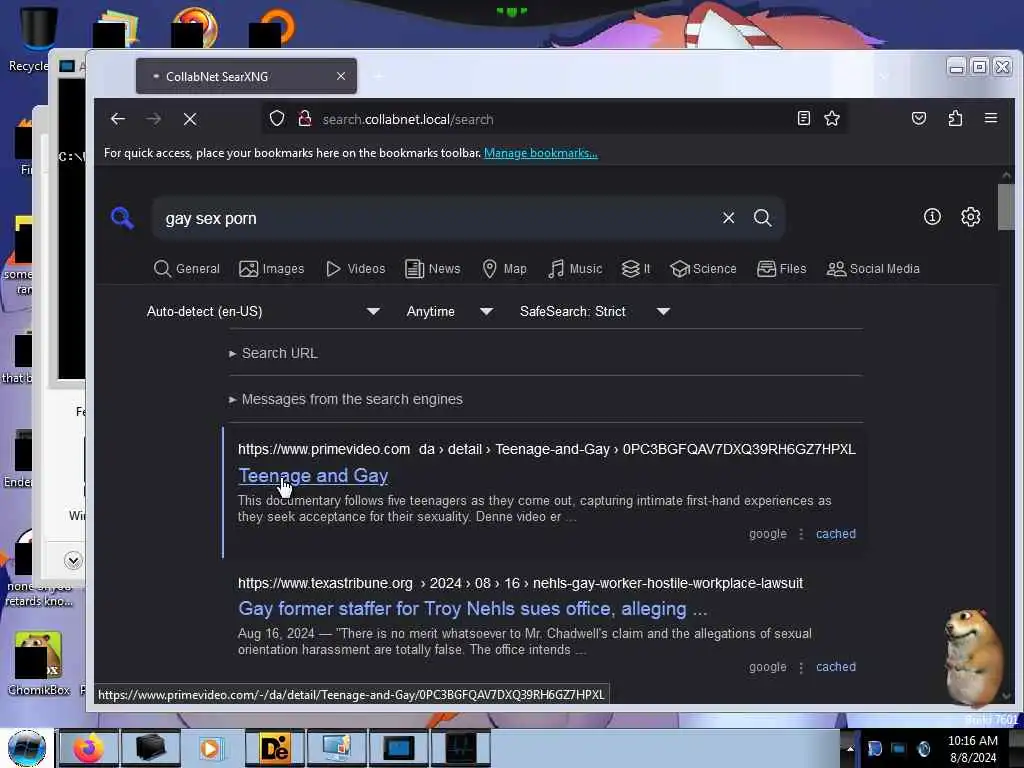Open the ChomikBox desktop icon

point(39,663)
